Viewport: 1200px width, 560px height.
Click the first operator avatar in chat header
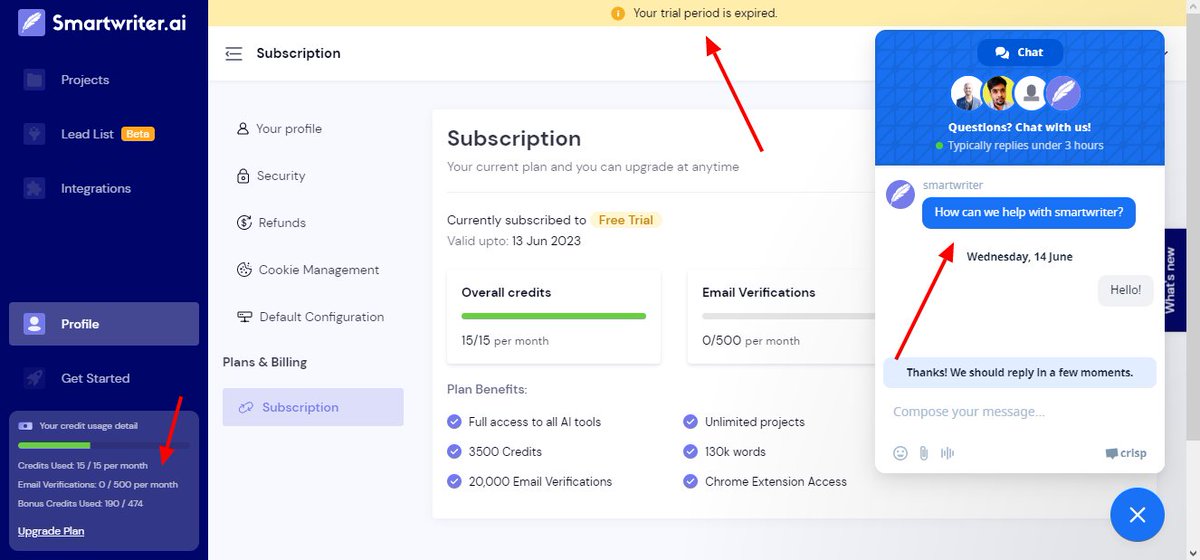coord(968,94)
